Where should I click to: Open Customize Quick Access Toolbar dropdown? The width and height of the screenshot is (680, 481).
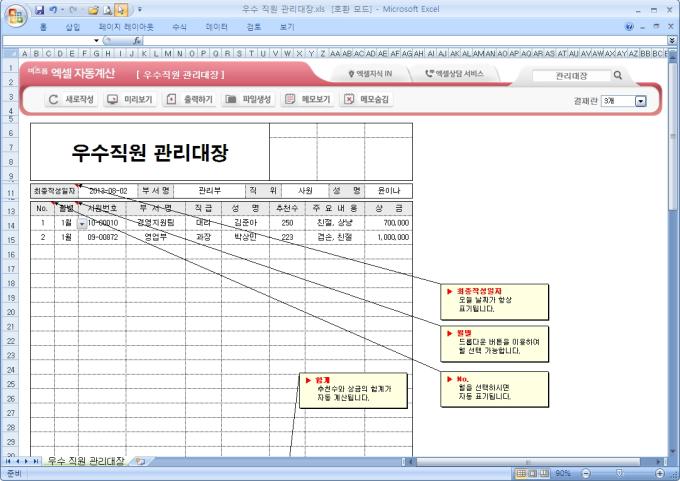point(140,9)
